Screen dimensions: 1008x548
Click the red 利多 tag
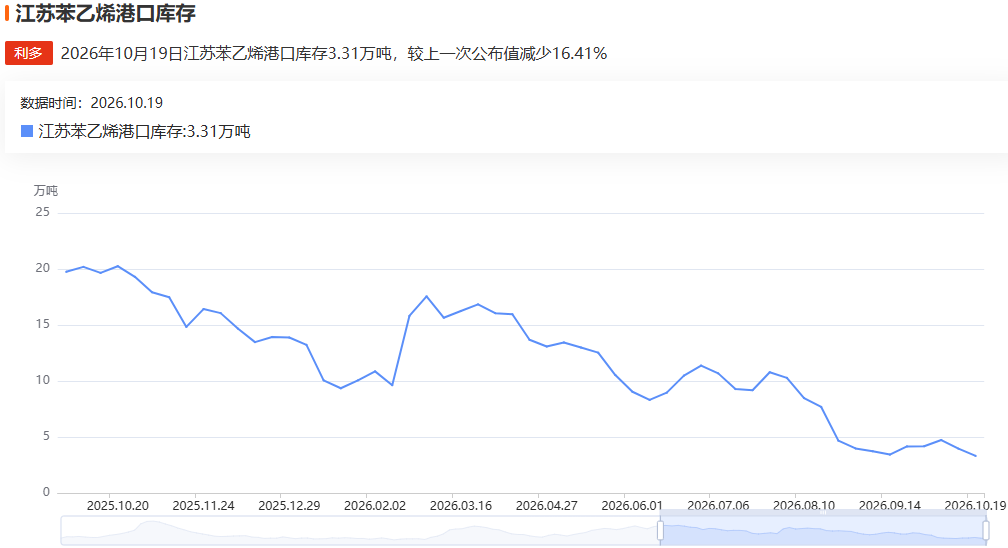pyautogui.click(x=29, y=53)
